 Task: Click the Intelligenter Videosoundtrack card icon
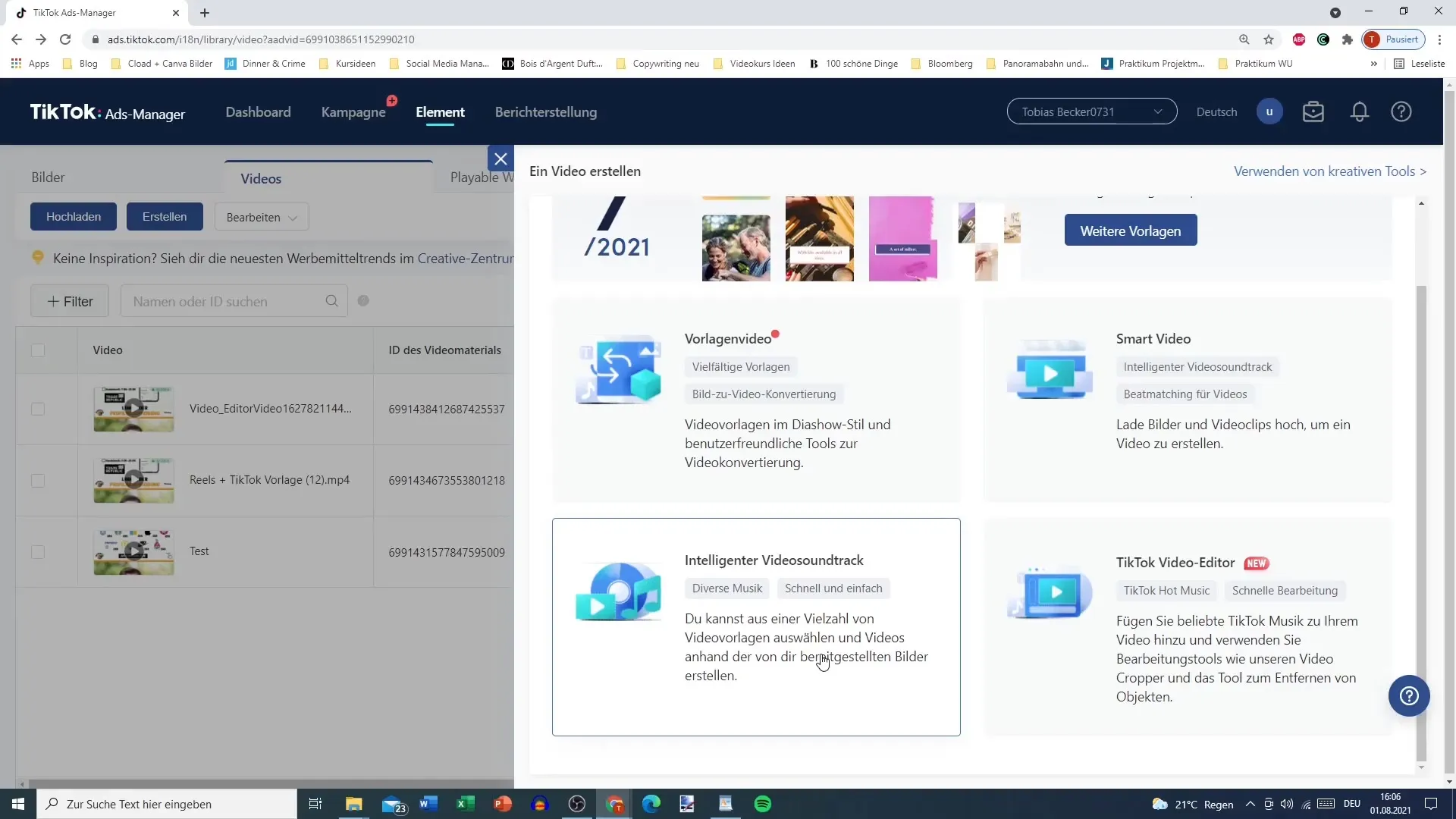tap(619, 591)
